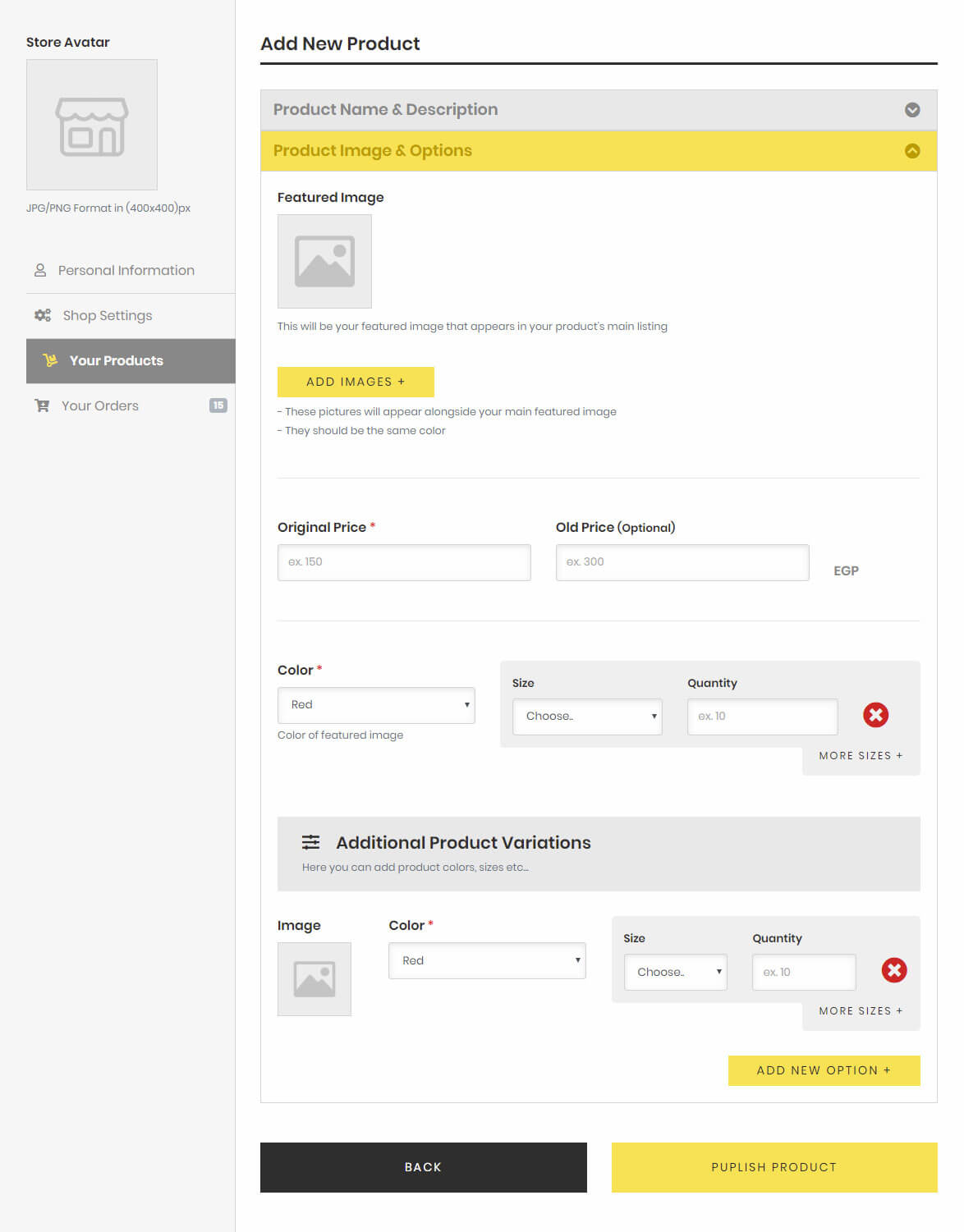Open the variation Color dropdown

487,960
